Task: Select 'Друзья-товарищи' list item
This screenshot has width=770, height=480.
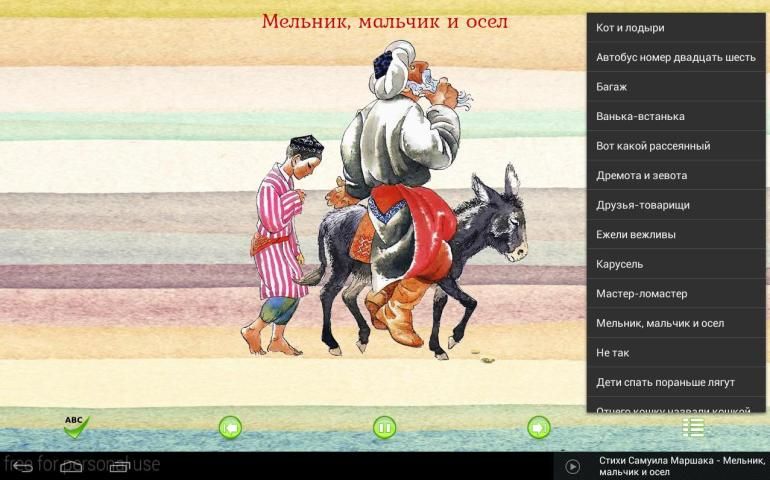Action: [676, 205]
